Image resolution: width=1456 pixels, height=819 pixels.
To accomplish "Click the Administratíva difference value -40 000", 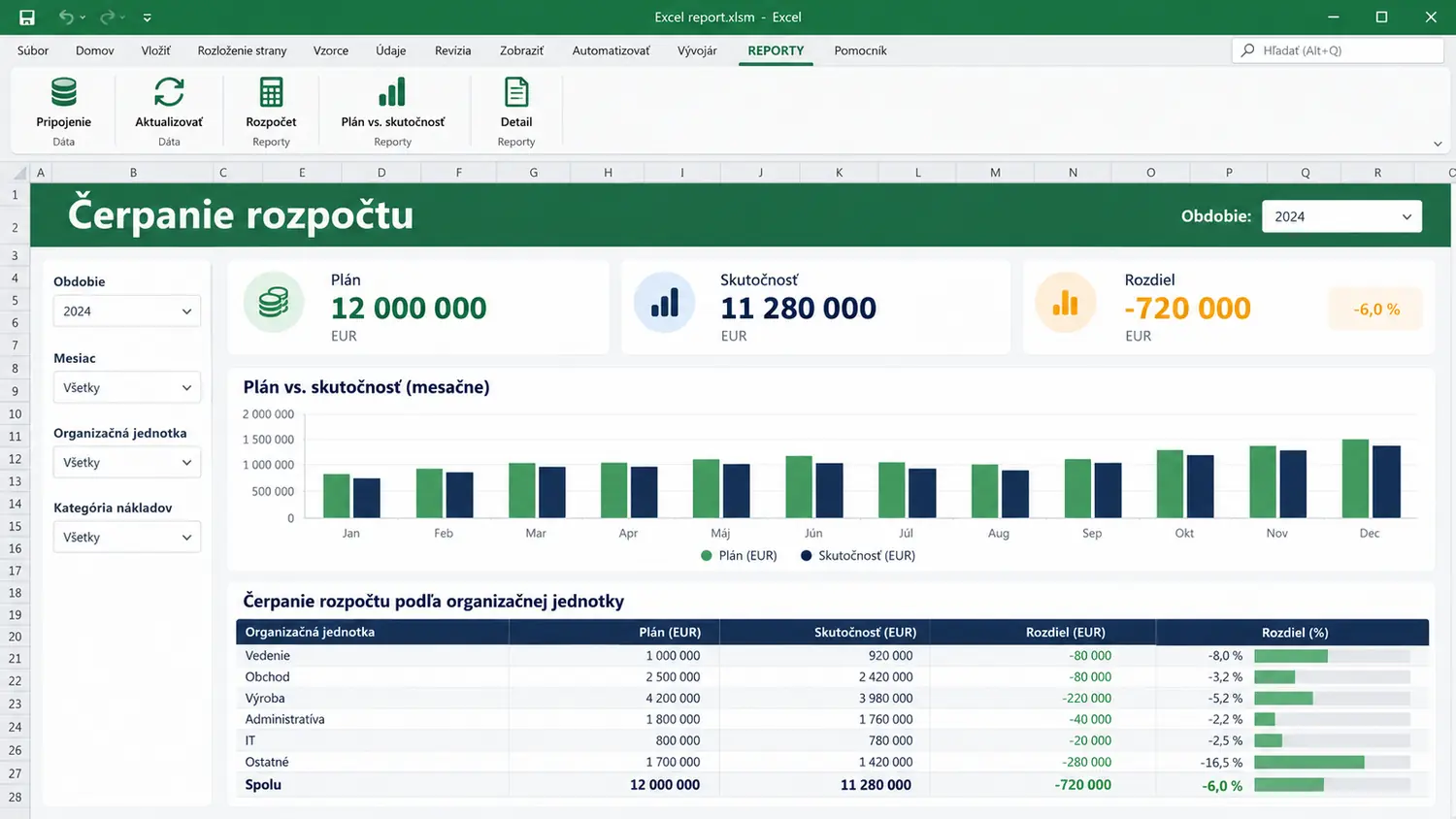I will 1091,719.
